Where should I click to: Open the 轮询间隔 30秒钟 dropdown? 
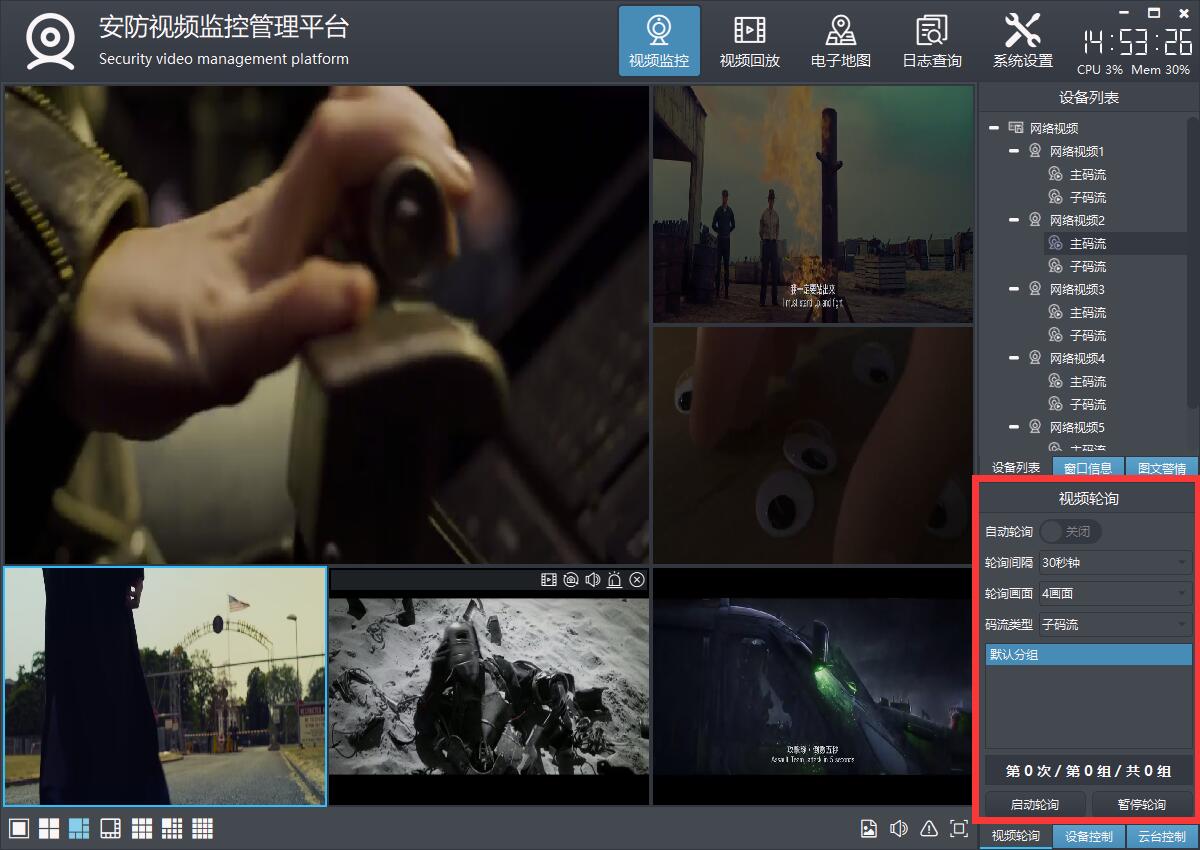point(1114,563)
